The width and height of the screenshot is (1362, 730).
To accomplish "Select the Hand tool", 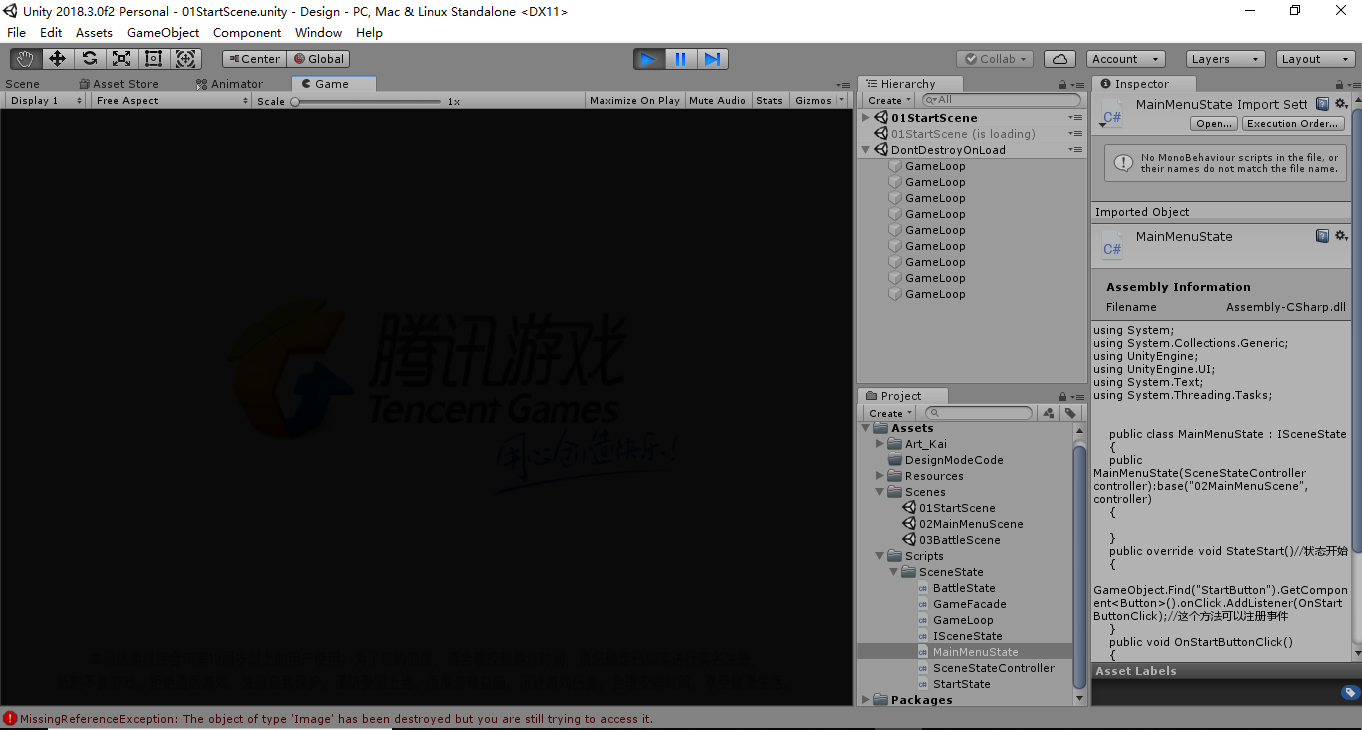I will click(x=25, y=59).
